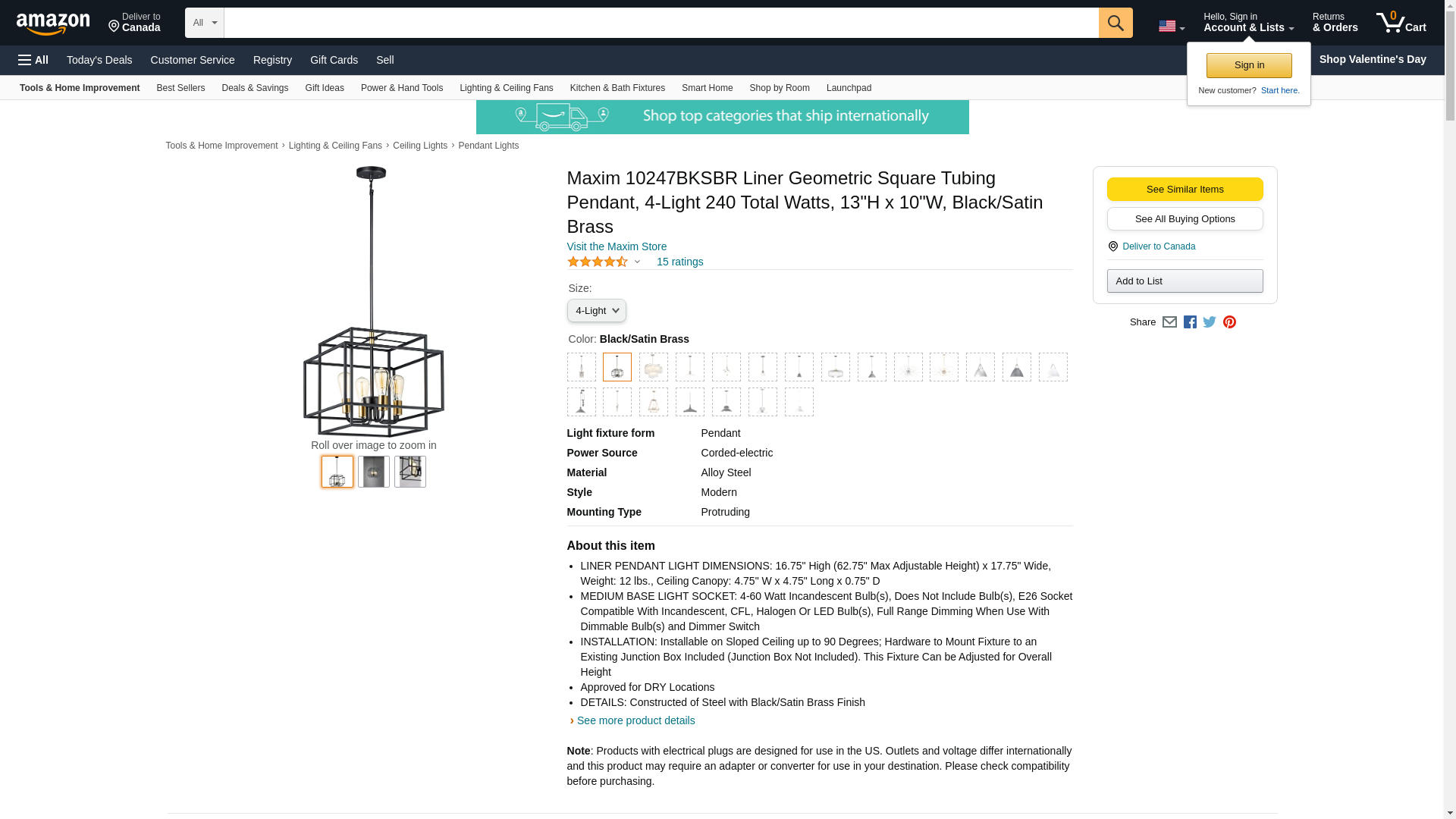Screen dimensions: 1456x819
Task: Select the Black/Satin Brass color swatch
Action: (x=617, y=367)
